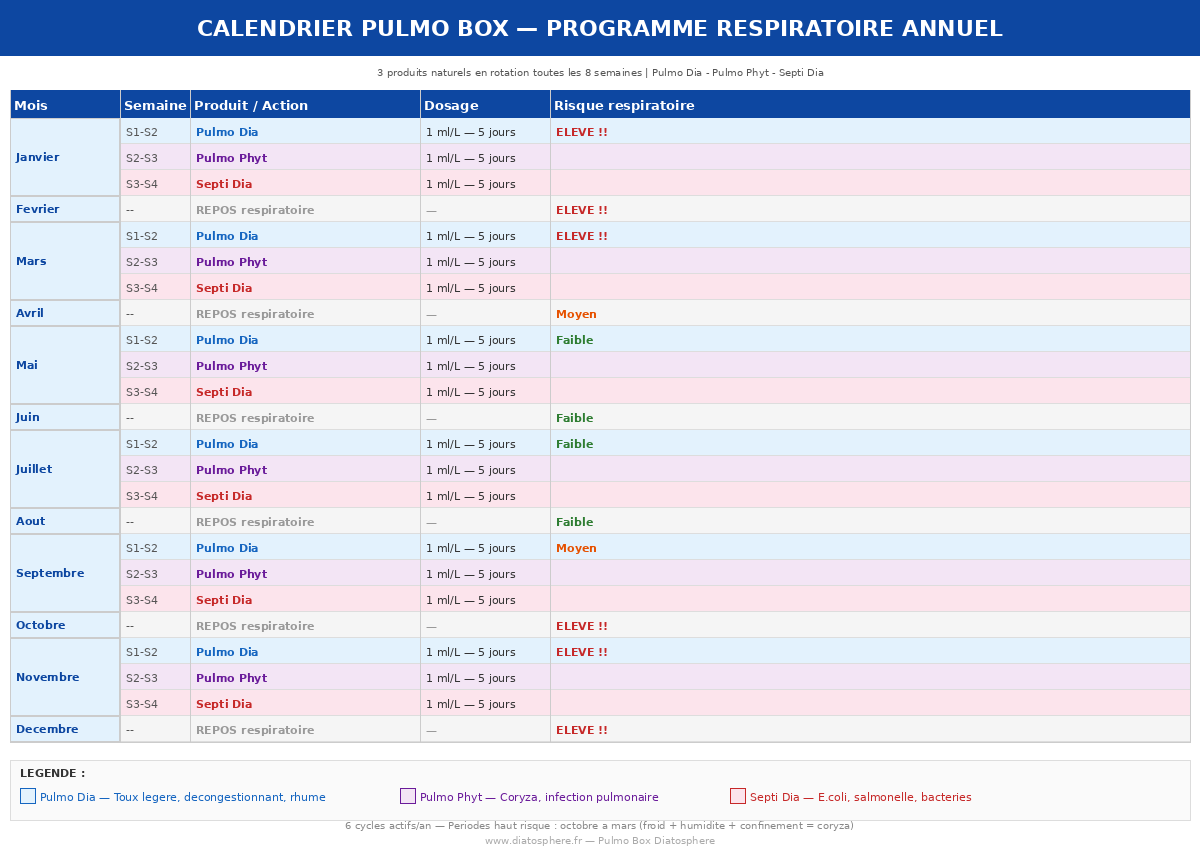Screen dimensions: 1200x850
Task: Click REPOS respiratoire in the Aout row
Action: [255, 522]
